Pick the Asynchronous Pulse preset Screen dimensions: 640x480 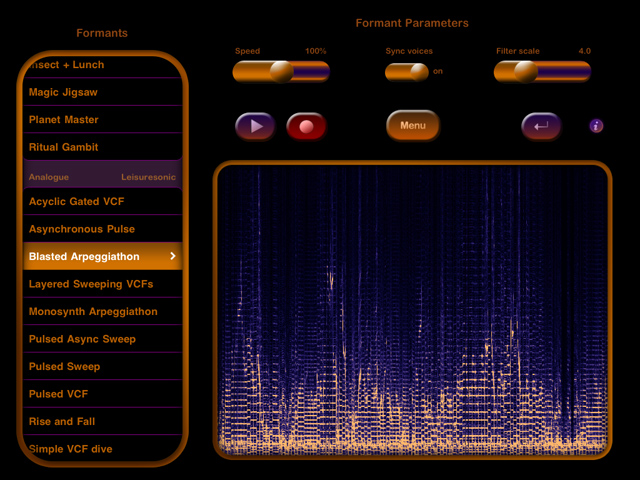point(102,229)
